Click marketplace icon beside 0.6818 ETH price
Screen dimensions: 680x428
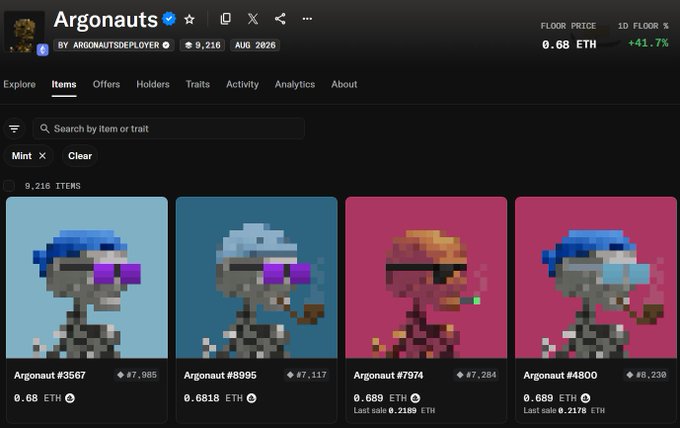[x=252, y=398]
